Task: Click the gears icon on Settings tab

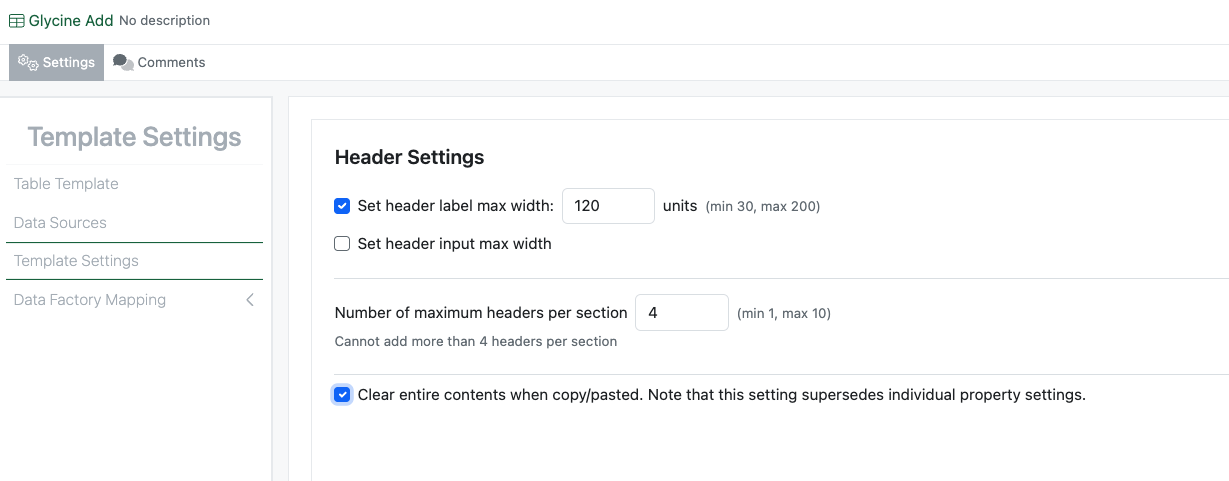Action: (x=28, y=62)
